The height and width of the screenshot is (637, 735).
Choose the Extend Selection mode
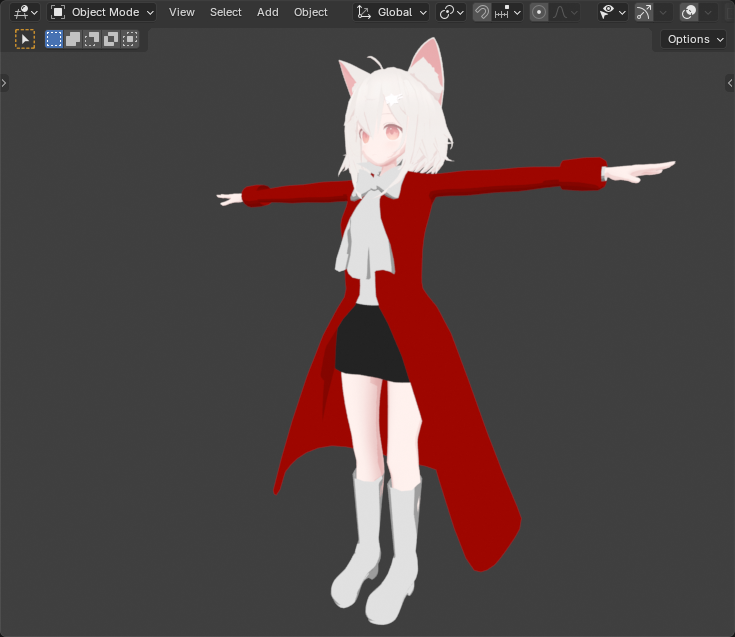(x=73, y=39)
